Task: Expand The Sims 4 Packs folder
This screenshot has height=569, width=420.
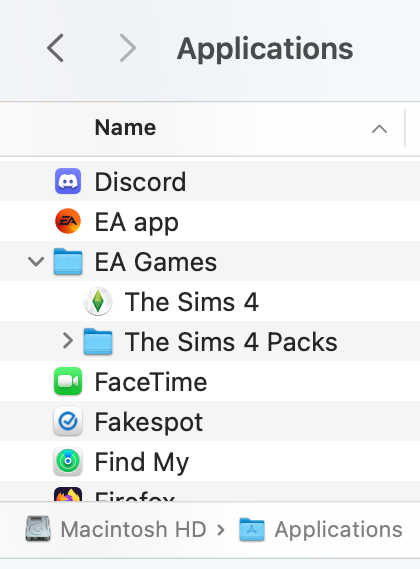Action: pos(68,341)
